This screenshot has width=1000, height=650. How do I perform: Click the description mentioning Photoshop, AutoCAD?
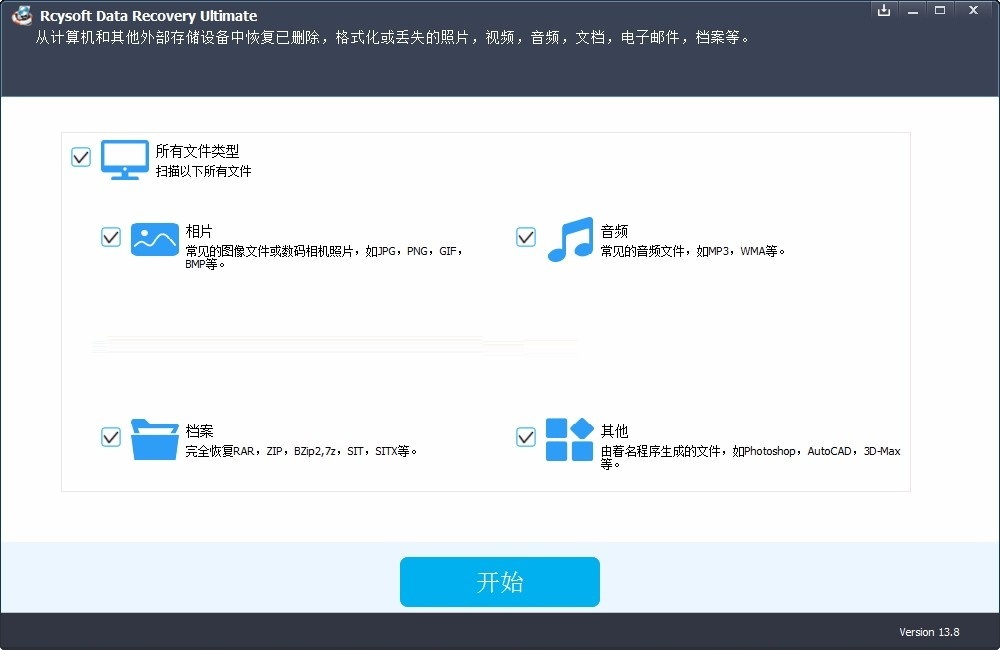coord(751,457)
